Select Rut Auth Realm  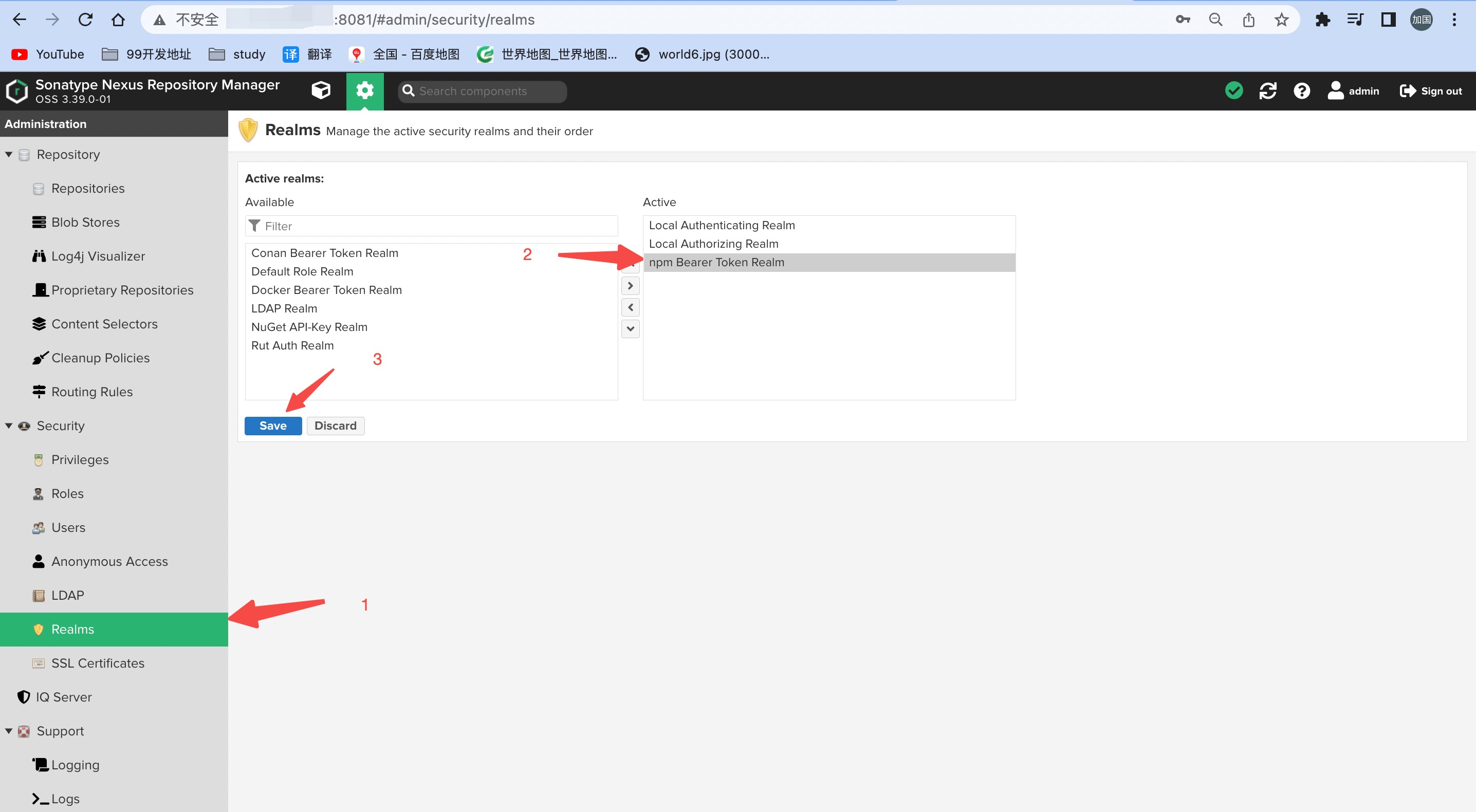tap(432, 345)
